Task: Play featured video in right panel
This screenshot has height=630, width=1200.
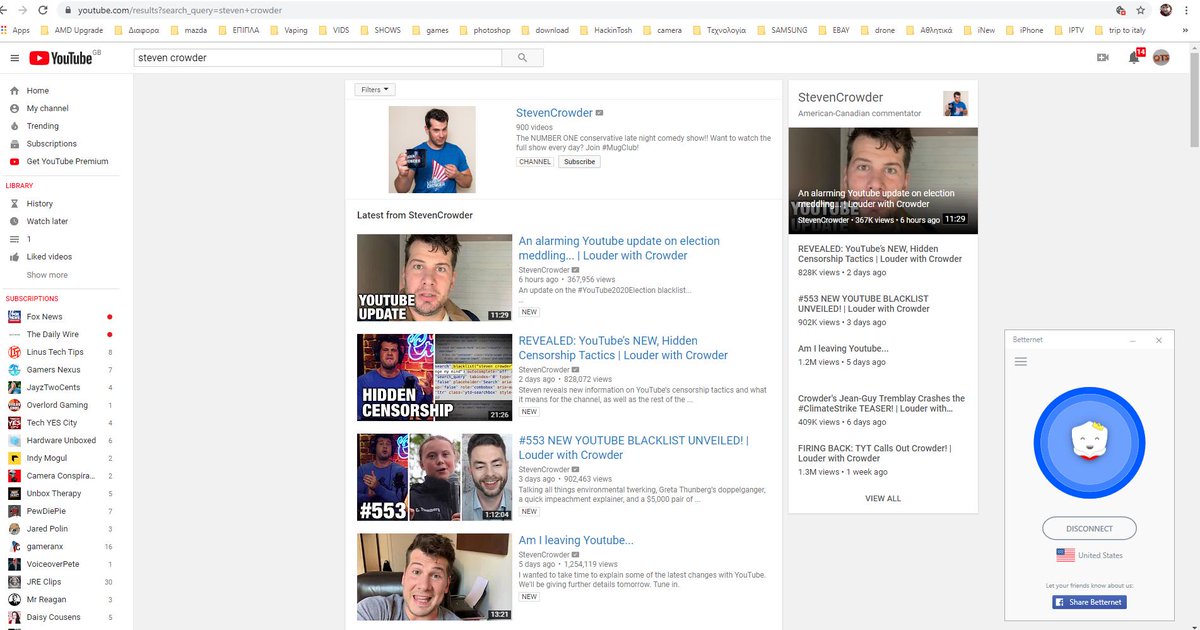Action: [x=883, y=181]
